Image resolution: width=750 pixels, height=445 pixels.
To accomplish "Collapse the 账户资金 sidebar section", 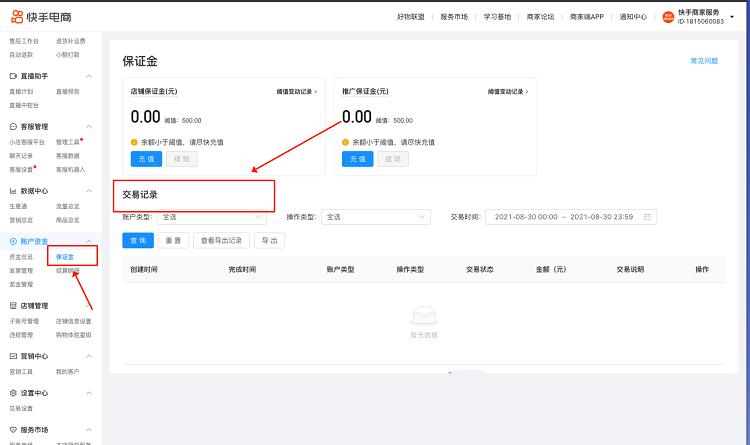I will 89,241.
